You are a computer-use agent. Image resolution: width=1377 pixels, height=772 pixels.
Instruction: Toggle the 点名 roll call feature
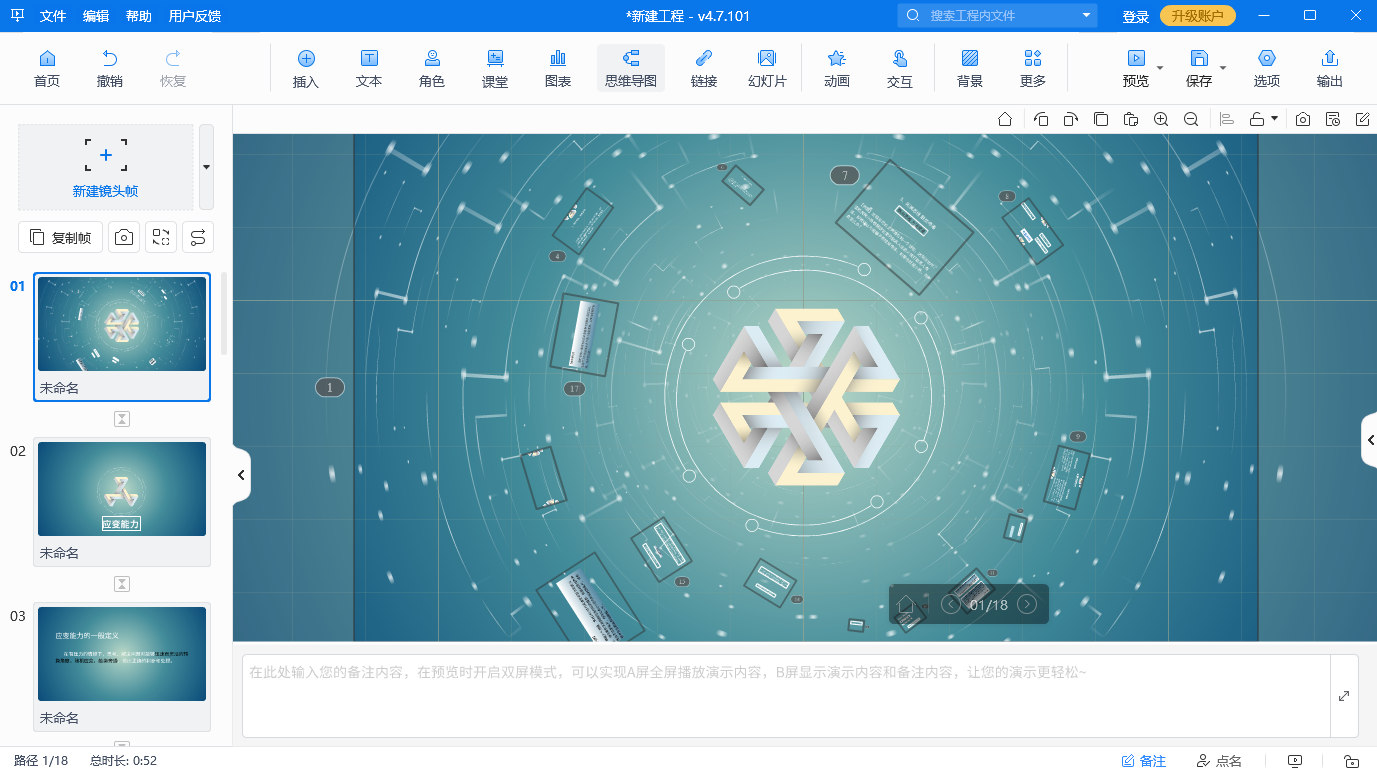[1219, 761]
